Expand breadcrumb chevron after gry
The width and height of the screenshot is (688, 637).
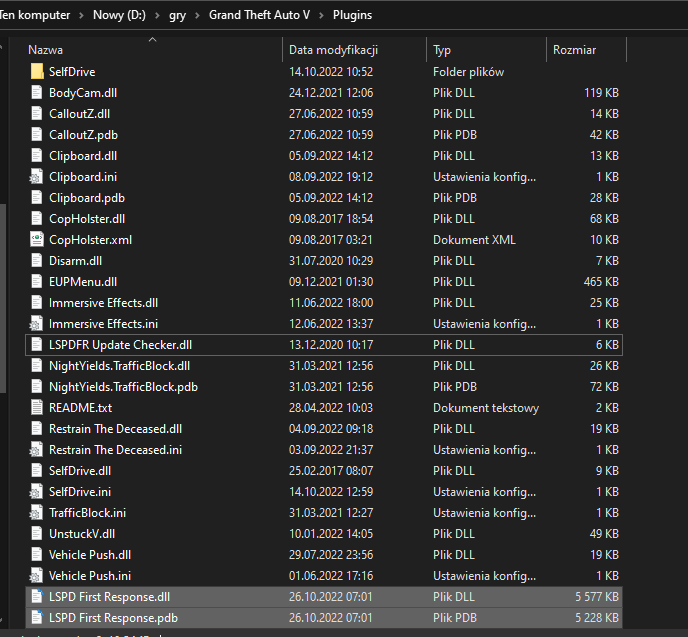pyautogui.click(x=198, y=16)
